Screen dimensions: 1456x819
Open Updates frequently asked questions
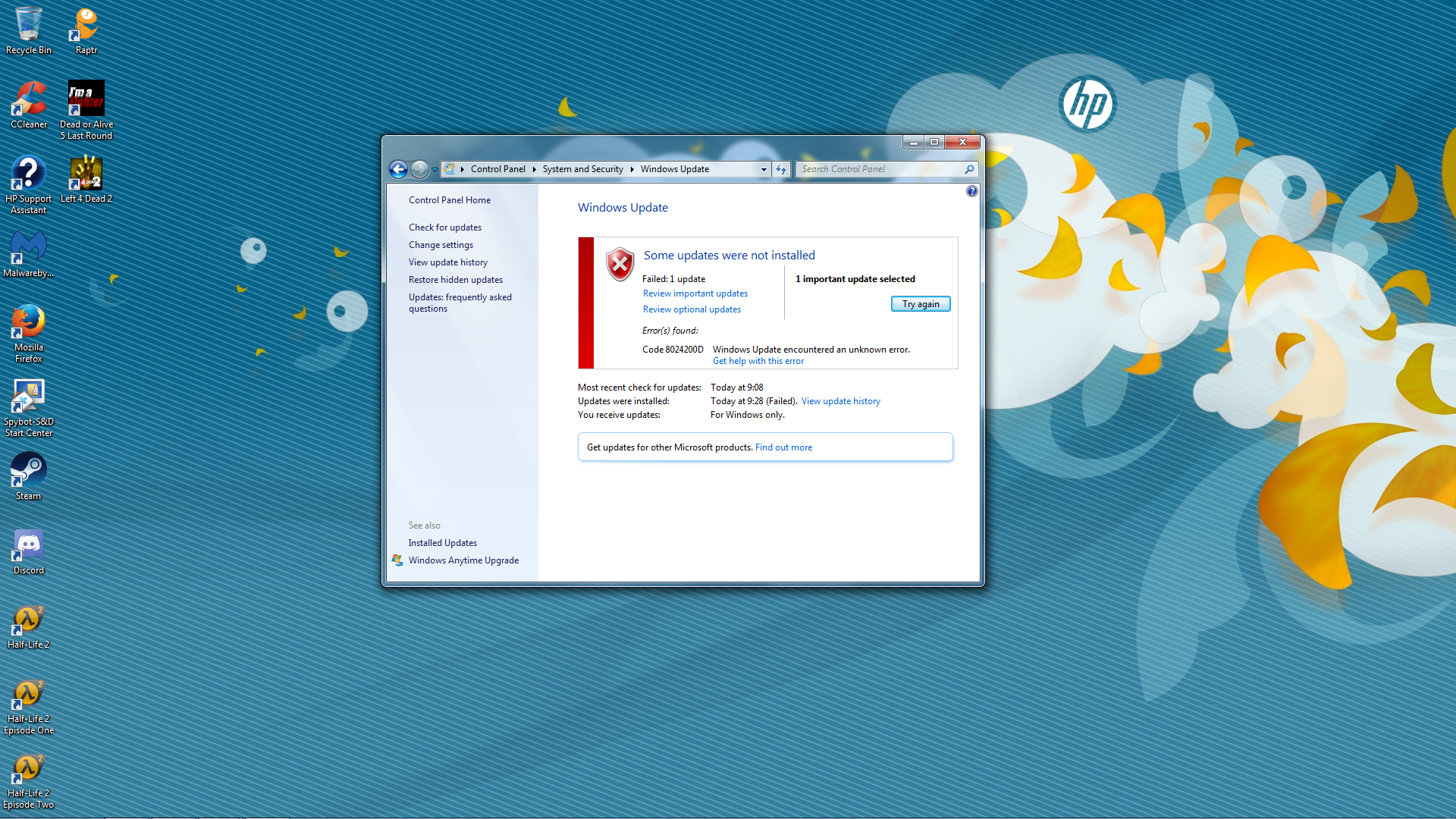pos(460,303)
